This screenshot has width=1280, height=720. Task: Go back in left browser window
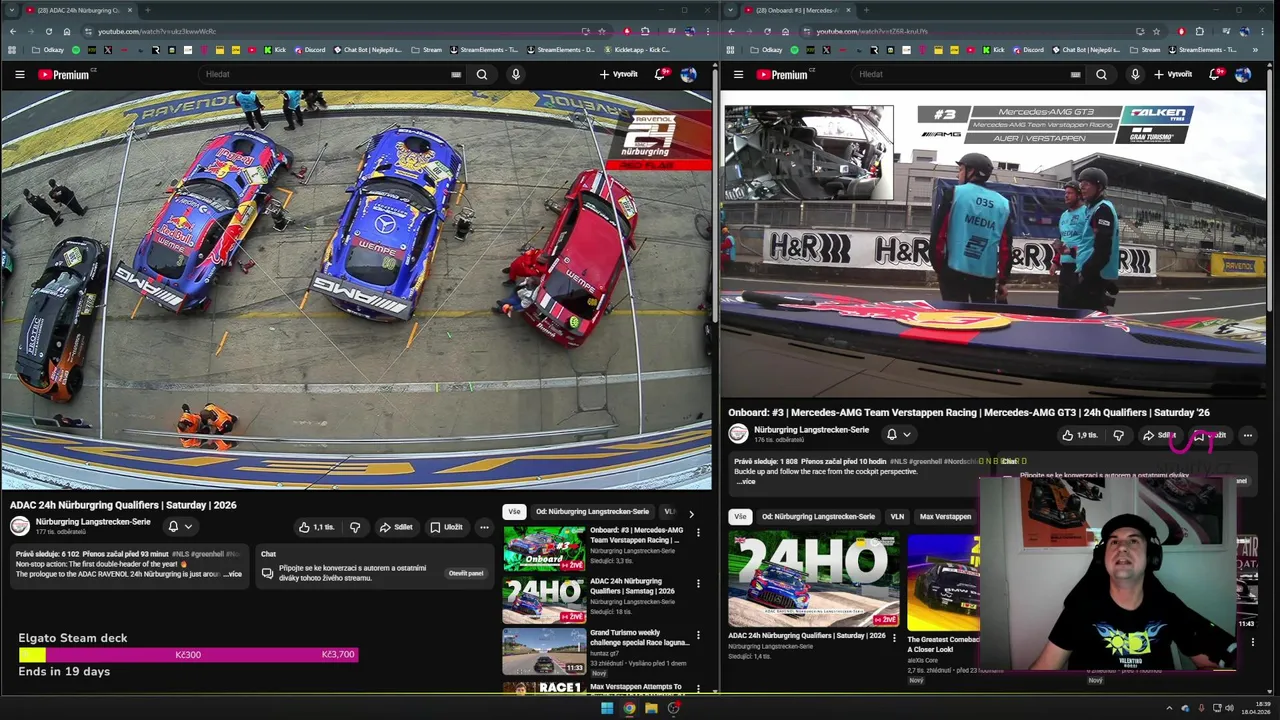pos(12,31)
